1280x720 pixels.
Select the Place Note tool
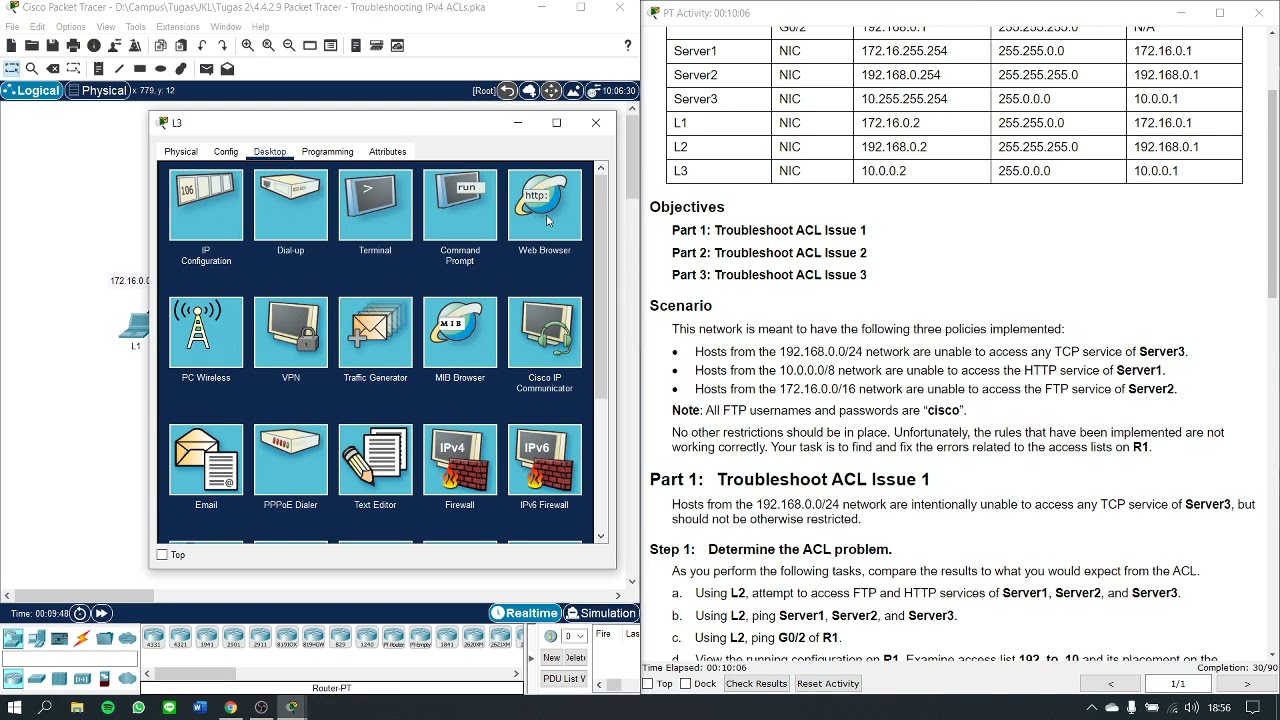[x=98, y=68]
